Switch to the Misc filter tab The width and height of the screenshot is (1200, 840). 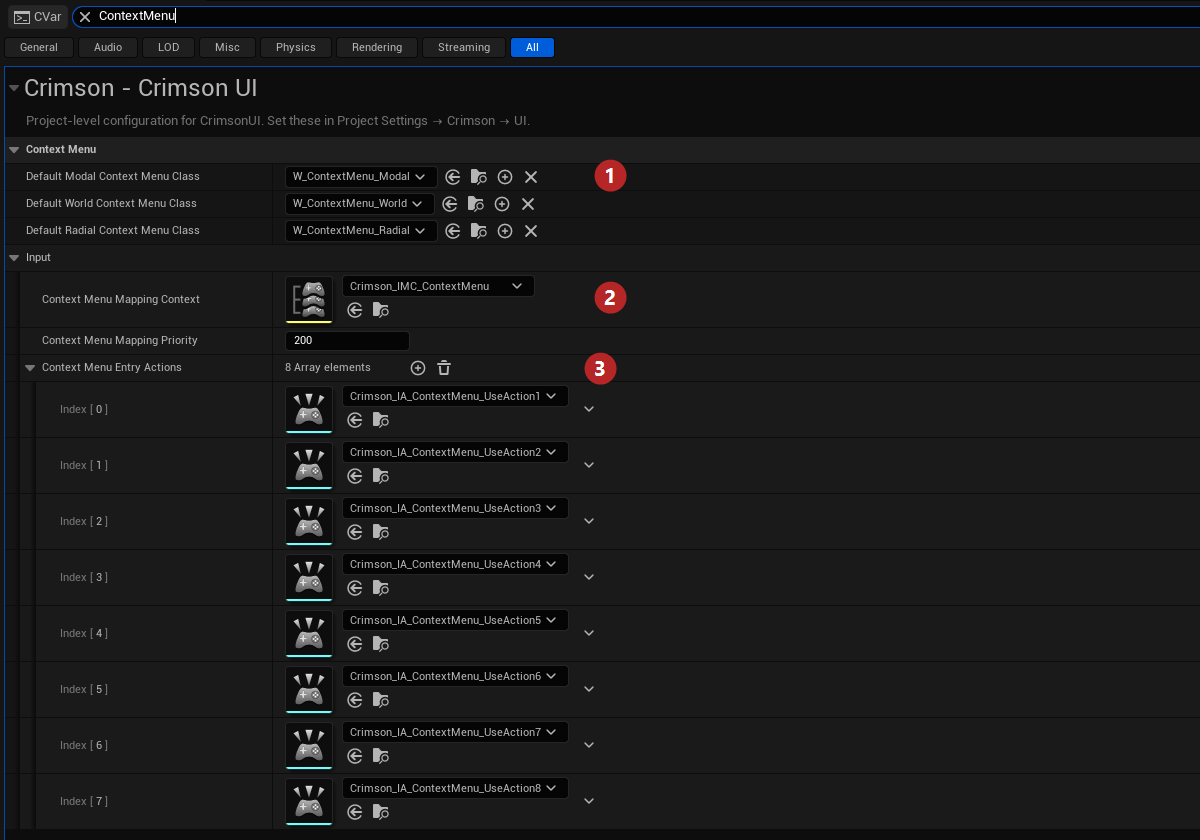(x=228, y=47)
